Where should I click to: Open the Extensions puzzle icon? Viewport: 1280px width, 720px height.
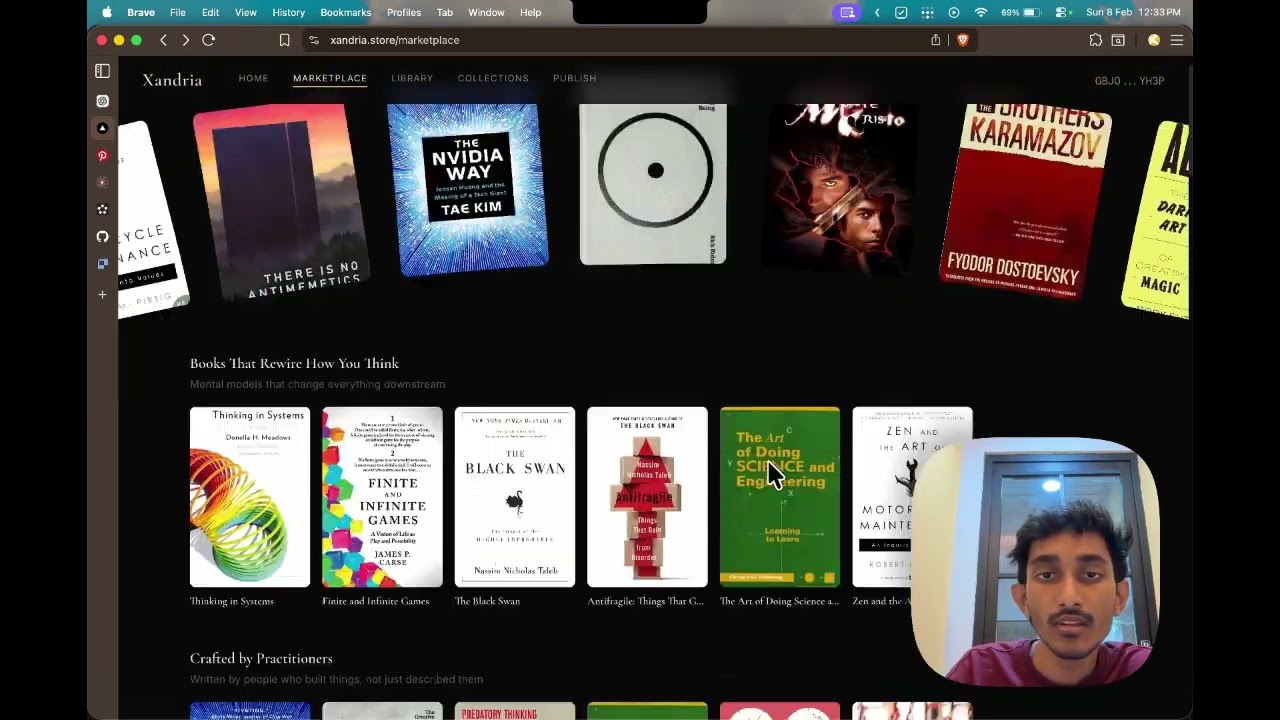[x=1095, y=40]
